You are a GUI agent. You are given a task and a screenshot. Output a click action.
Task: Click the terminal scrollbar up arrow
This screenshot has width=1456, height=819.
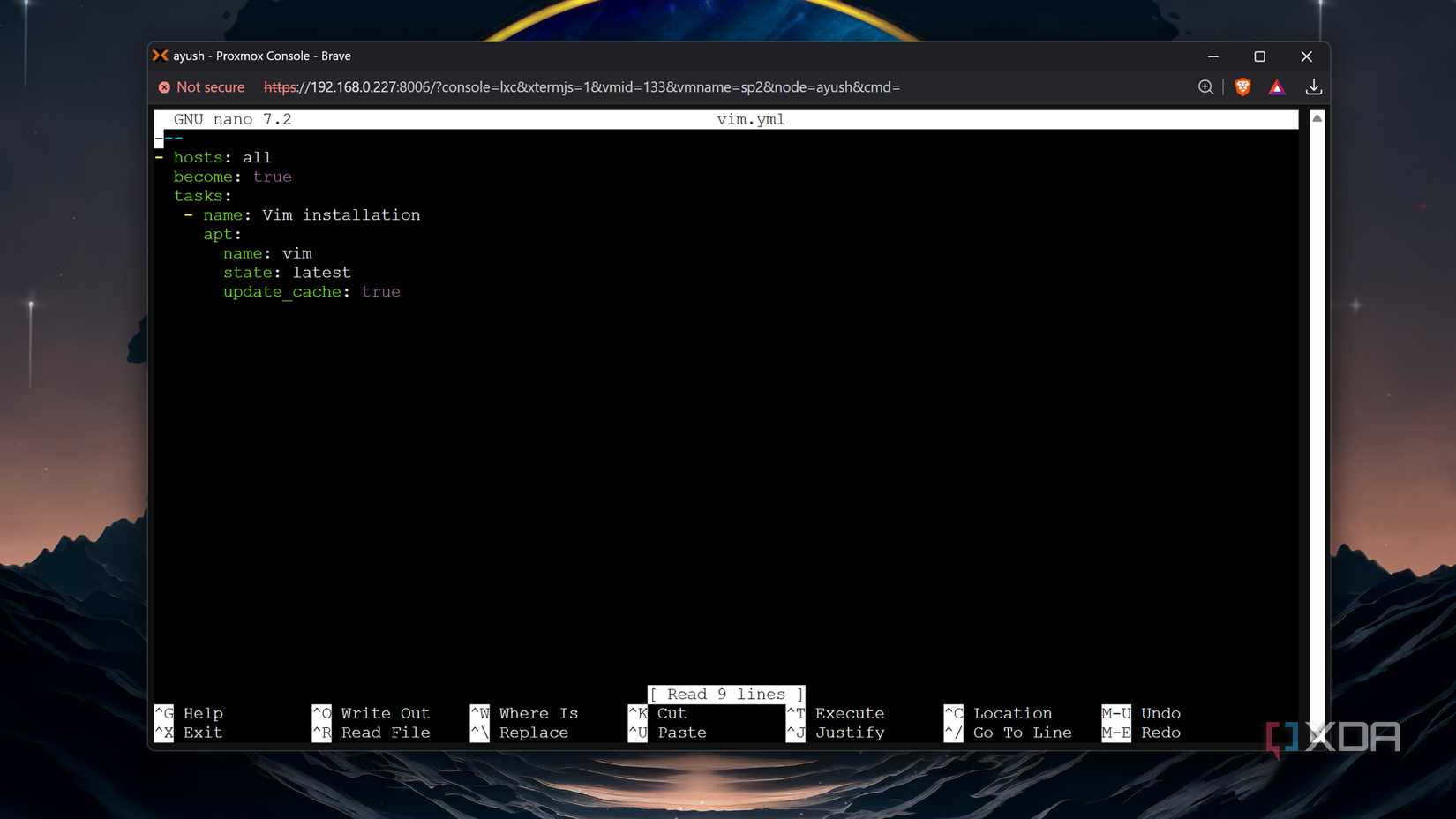(1317, 118)
